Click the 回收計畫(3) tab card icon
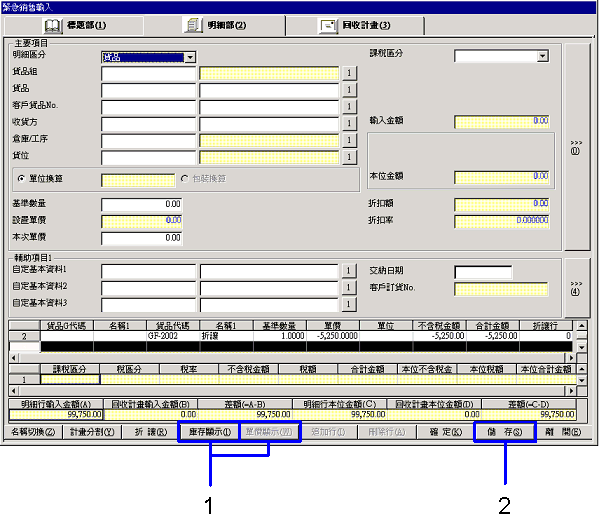Viewport: 599px width, 521px height. click(328, 26)
